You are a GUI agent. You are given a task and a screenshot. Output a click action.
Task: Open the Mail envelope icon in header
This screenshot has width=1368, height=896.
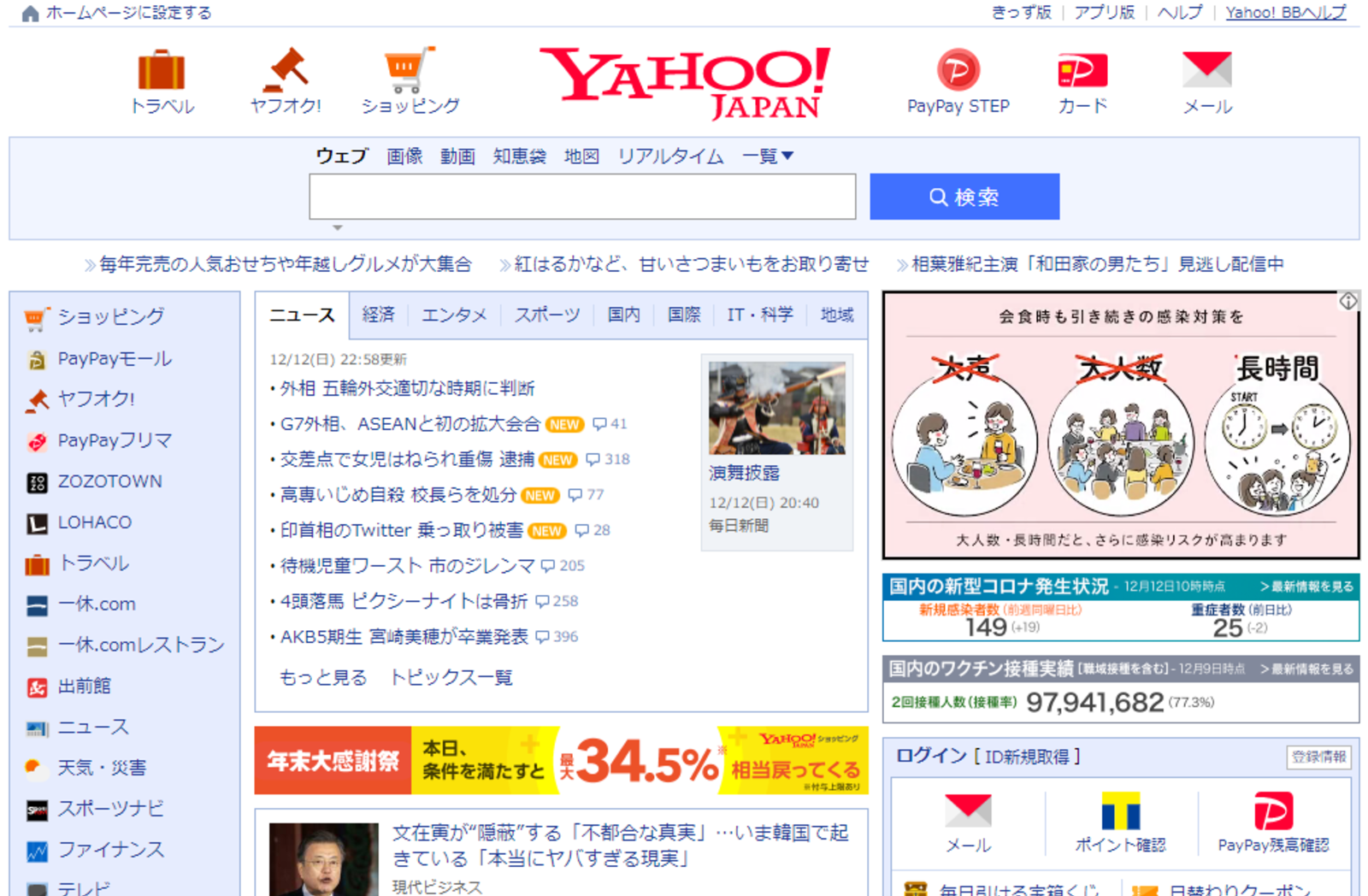[x=1207, y=70]
